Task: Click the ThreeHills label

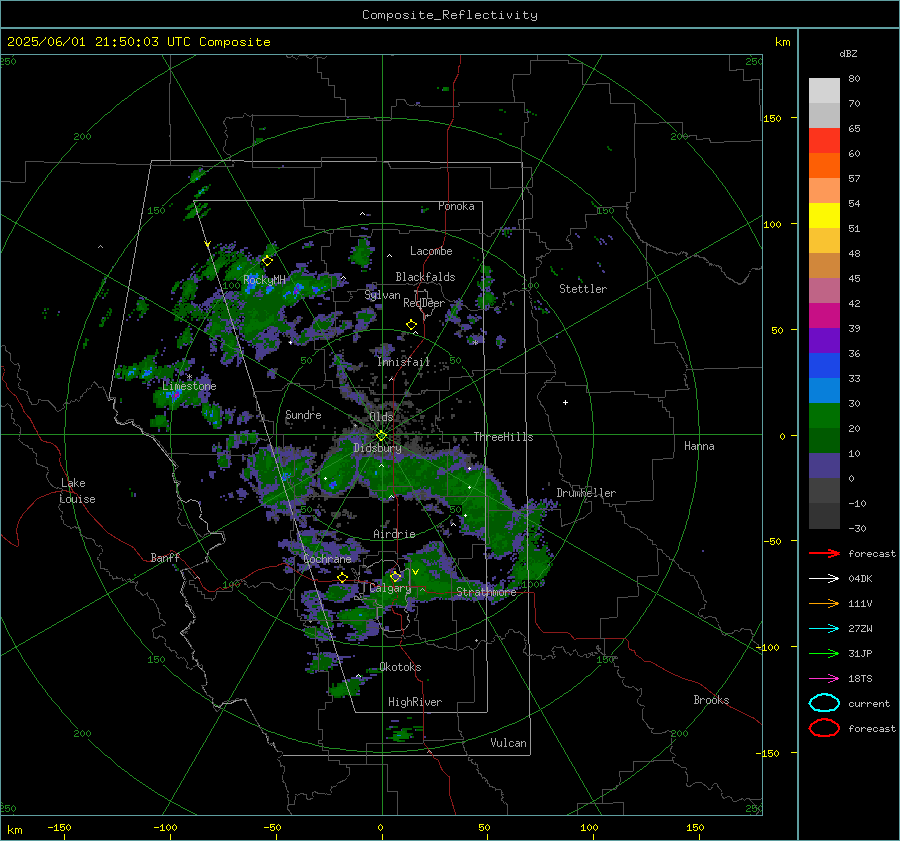Action: tap(503, 437)
